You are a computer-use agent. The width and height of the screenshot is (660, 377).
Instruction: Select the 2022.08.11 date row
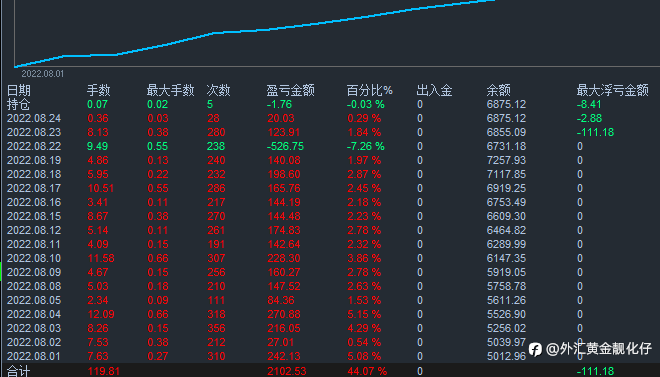34,244
